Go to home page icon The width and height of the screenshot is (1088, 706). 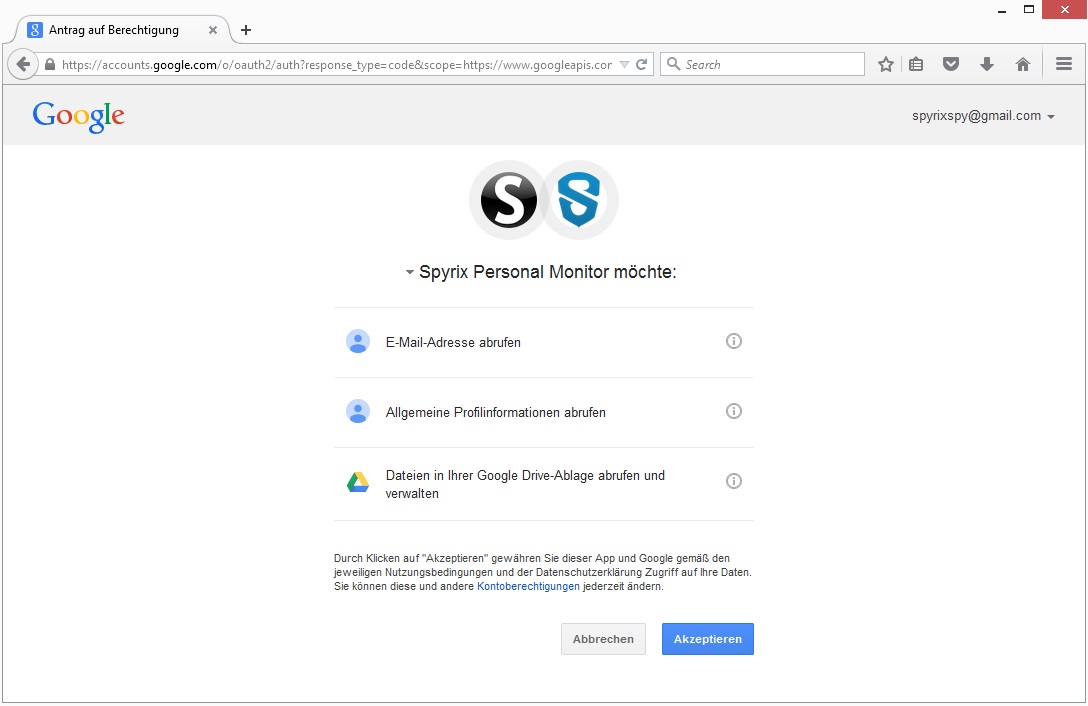click(x=1023, y=65)
